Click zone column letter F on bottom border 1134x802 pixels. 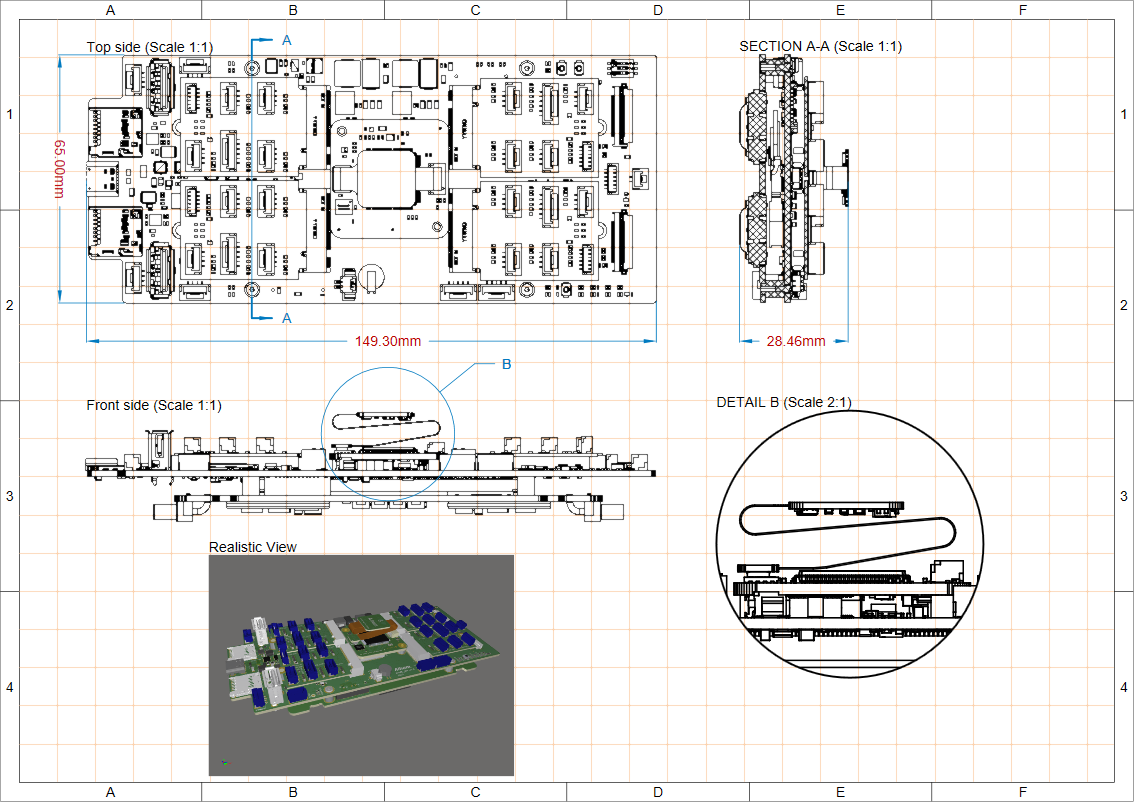(x=1022, y=792)
